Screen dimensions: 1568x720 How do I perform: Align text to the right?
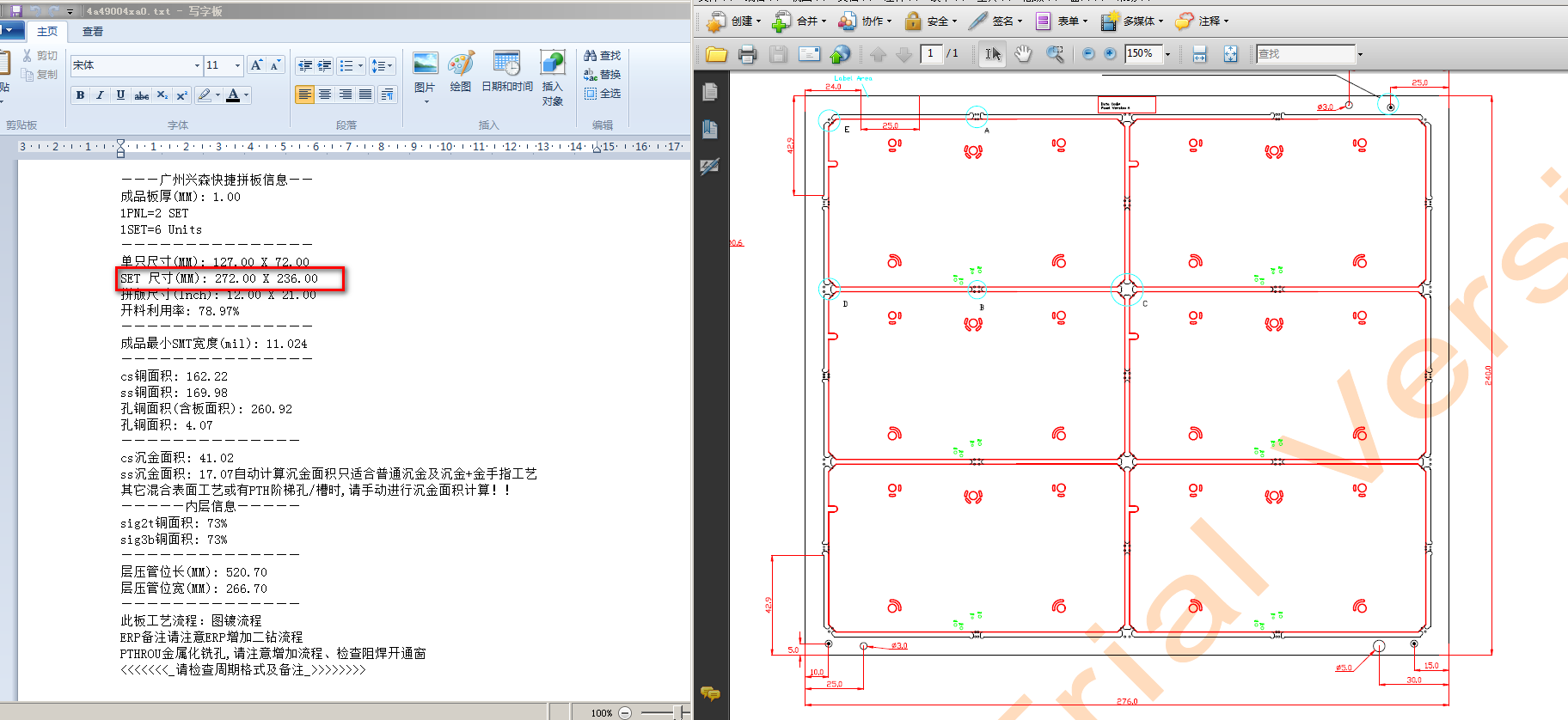pos(345,95)
